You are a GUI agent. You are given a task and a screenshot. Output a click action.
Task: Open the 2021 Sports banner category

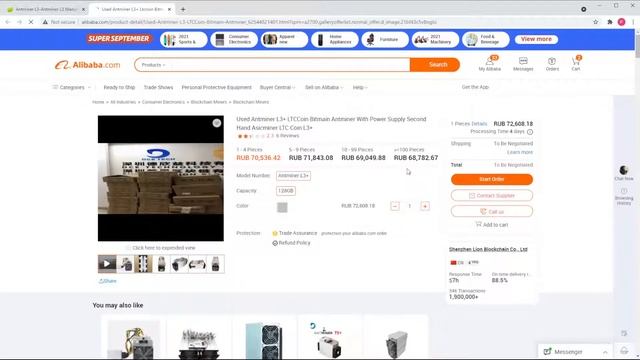point(184,40)
